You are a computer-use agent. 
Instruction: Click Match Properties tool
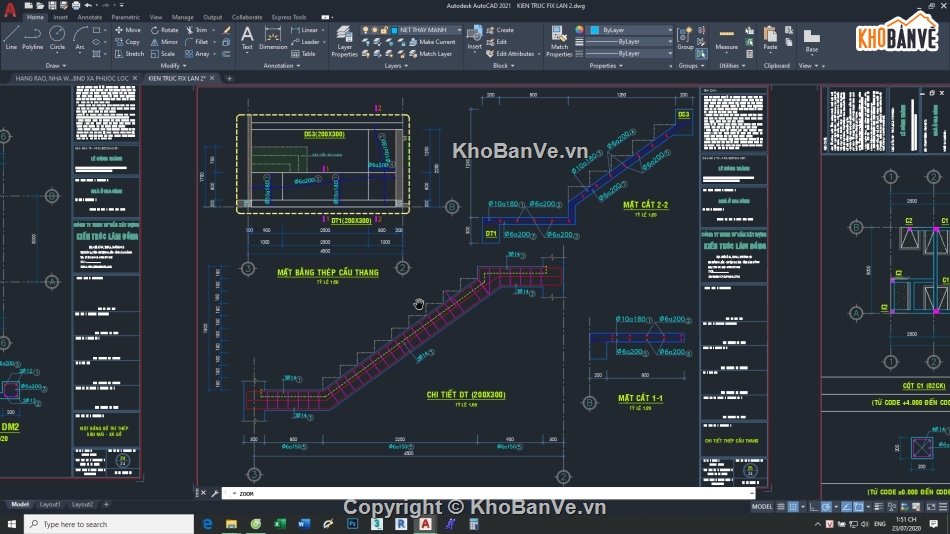pyautogui.click(x=559, y=42)
